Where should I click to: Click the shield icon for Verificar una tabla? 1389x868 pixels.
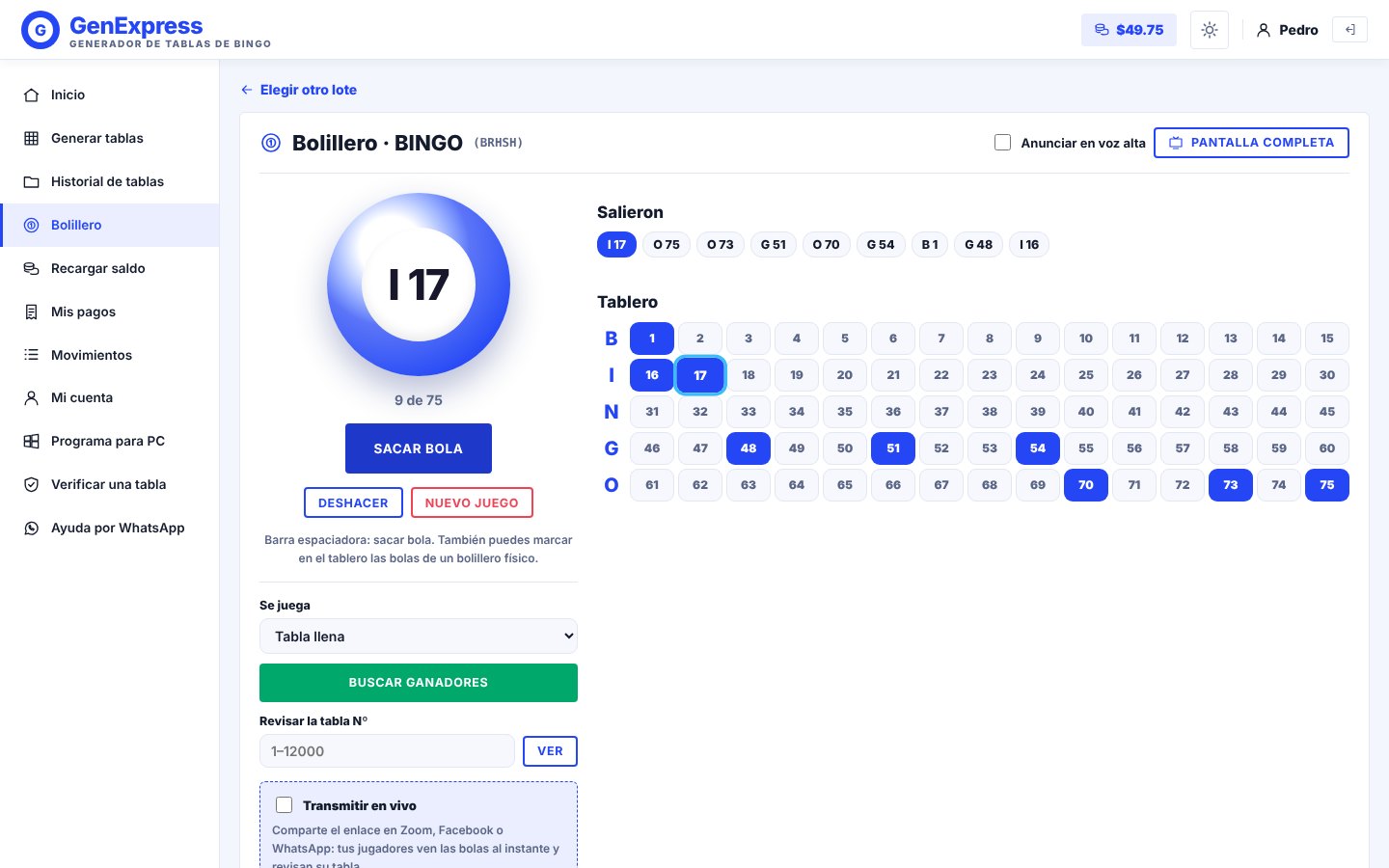(x=31, y=484)
